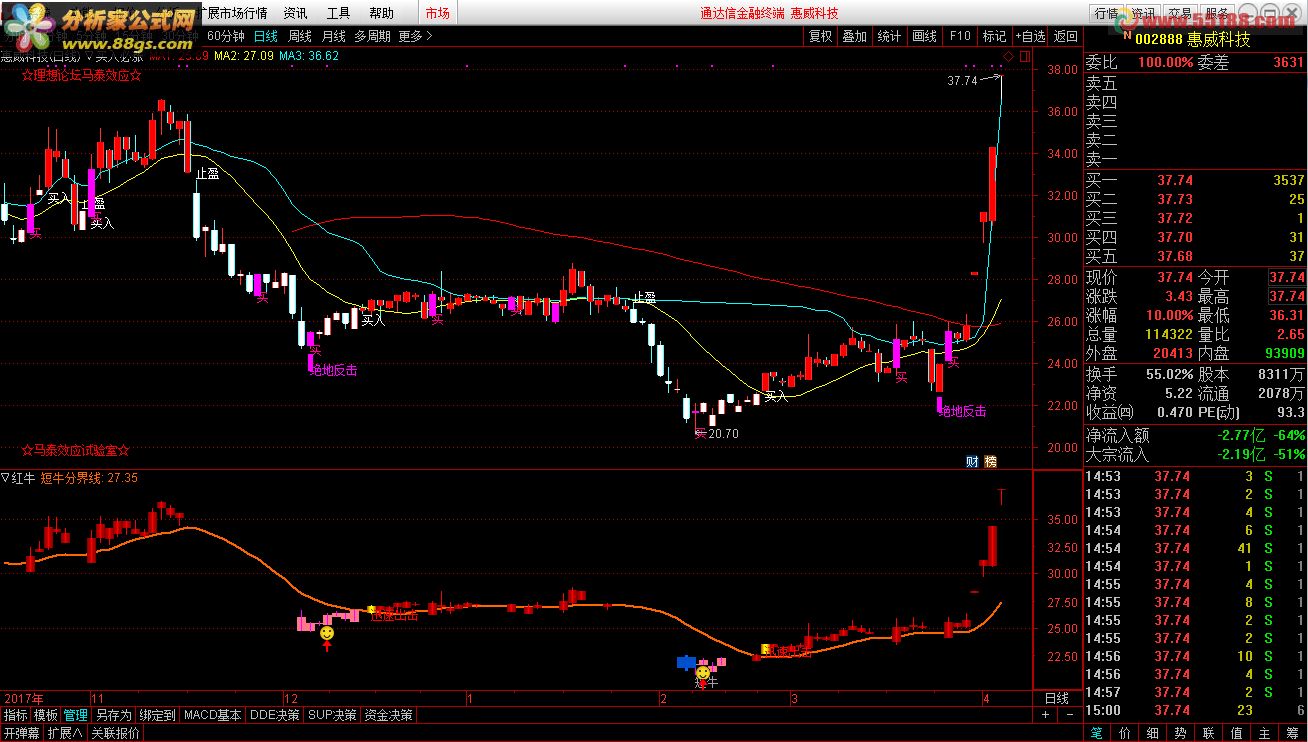Open the 模板 template tab
1308x742 pixels.
[45, 715]
